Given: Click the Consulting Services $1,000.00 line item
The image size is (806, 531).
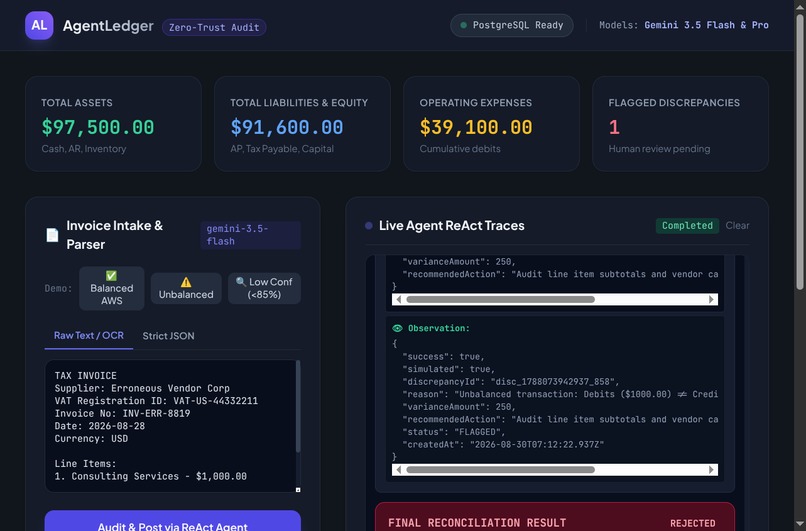Looking at the screenshot, I should (x=151, y=477).
